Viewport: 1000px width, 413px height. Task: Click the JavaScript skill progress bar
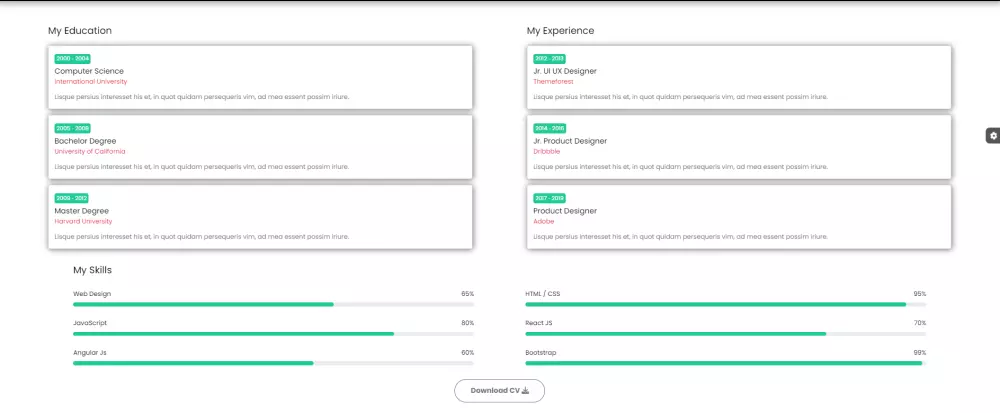coord(273,333)
